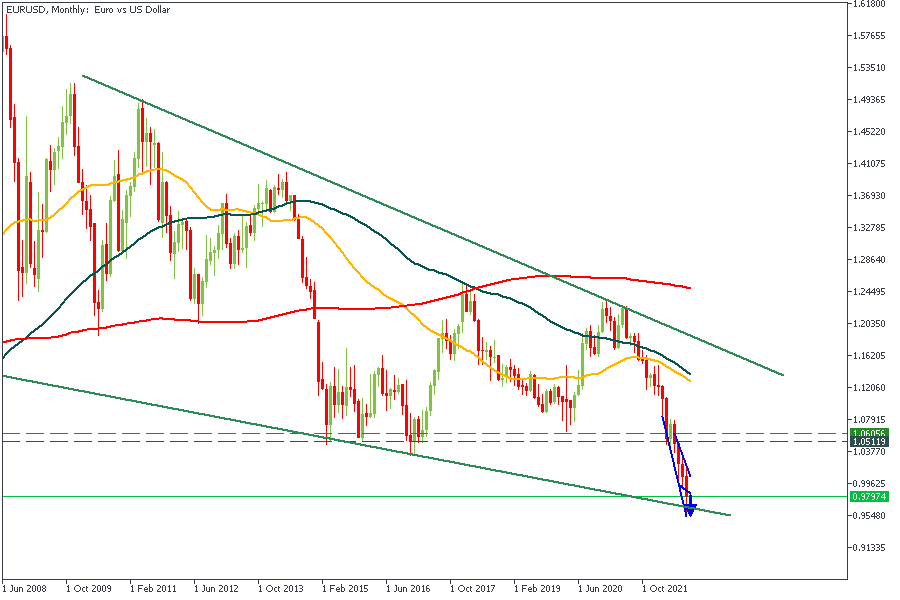Click the 1 Oct 2021 date label

tap(666, 589)
